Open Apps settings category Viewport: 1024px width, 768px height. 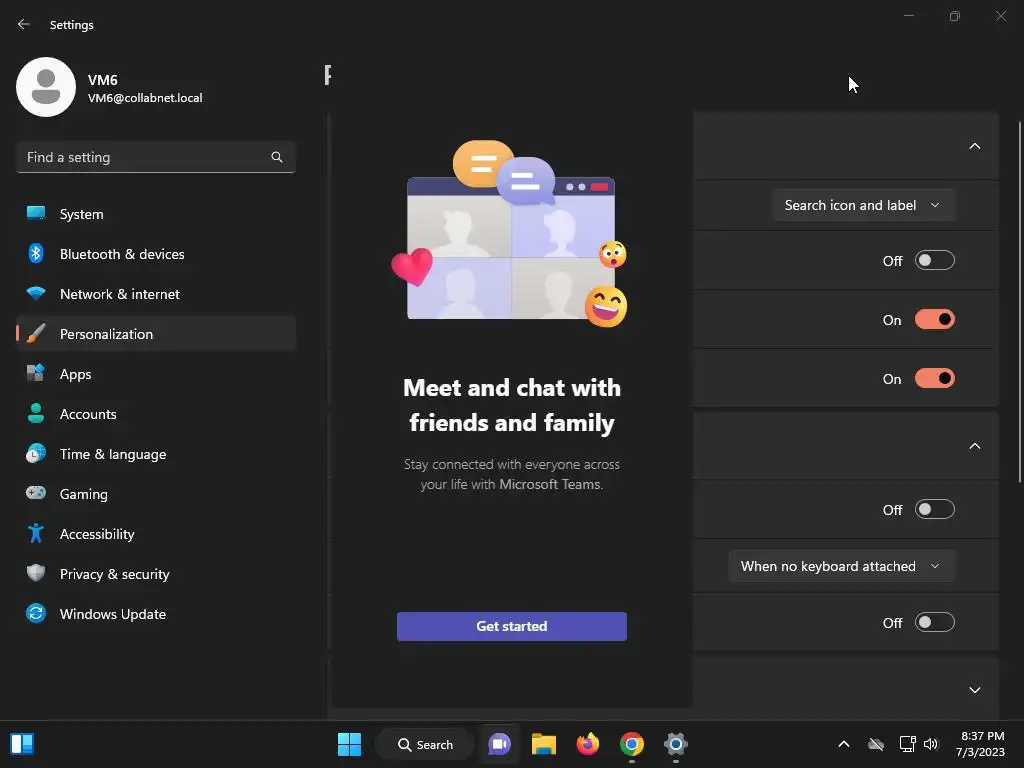156,374
